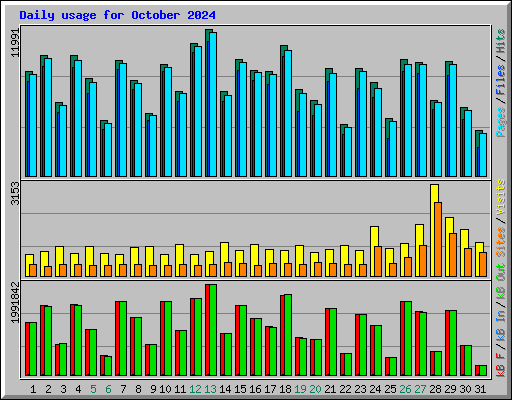Screen dimensions: 512x400
Task: Click the 'Hits' legend label
Action: pyautogui.click(x=501, y=42)
